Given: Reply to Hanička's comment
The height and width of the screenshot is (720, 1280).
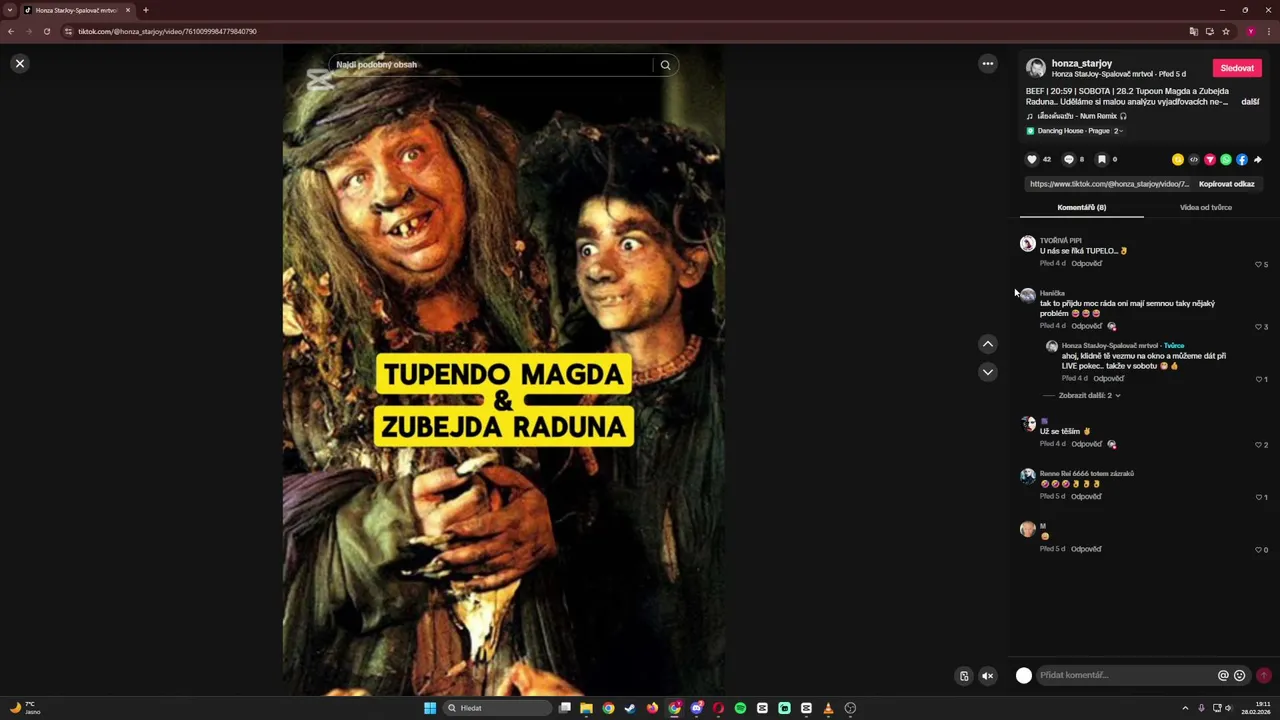Looking at the screenshot, I should point(1087,326).
